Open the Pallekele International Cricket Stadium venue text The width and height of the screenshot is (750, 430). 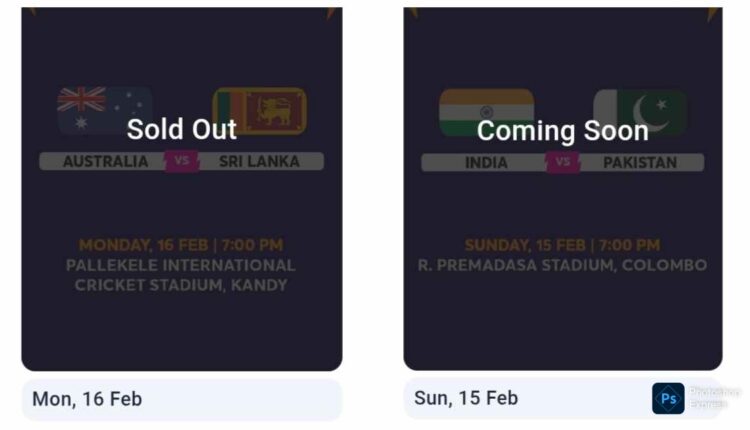coord(181,275)
